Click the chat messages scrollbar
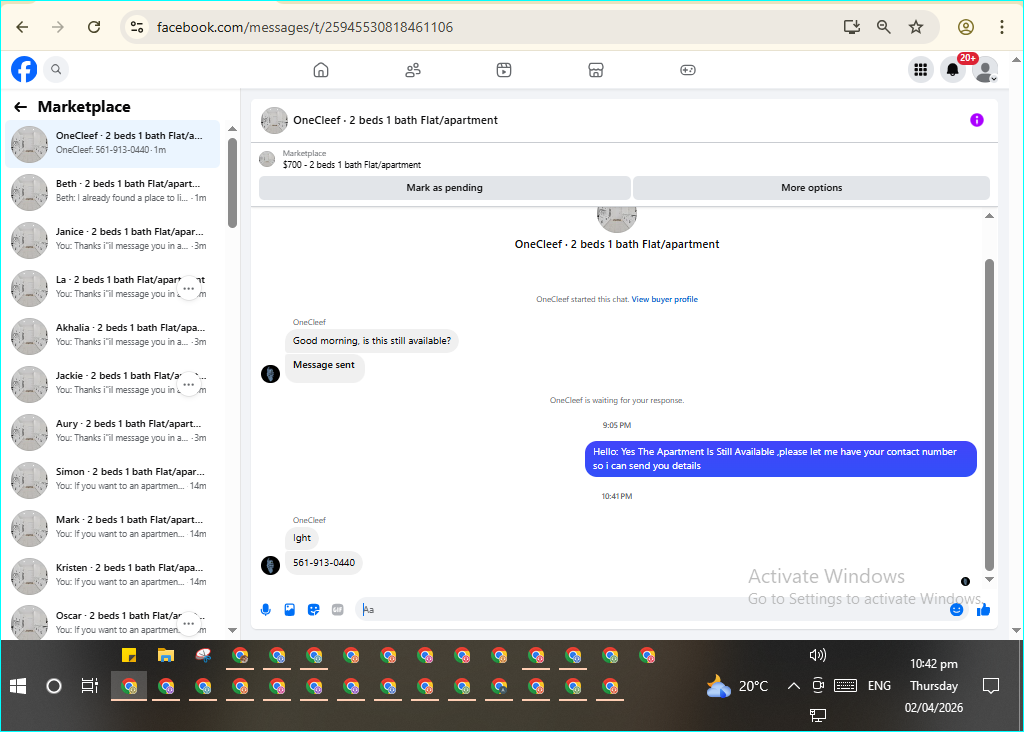The width and height of the screenshot is (1024, 732). pos(989,415)
